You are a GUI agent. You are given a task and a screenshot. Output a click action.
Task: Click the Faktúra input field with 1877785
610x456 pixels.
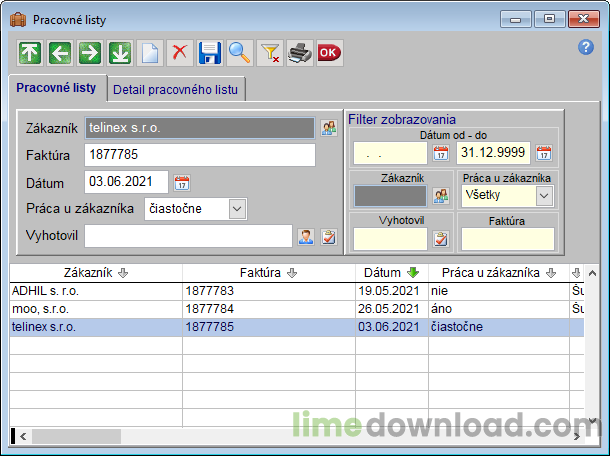199,155
